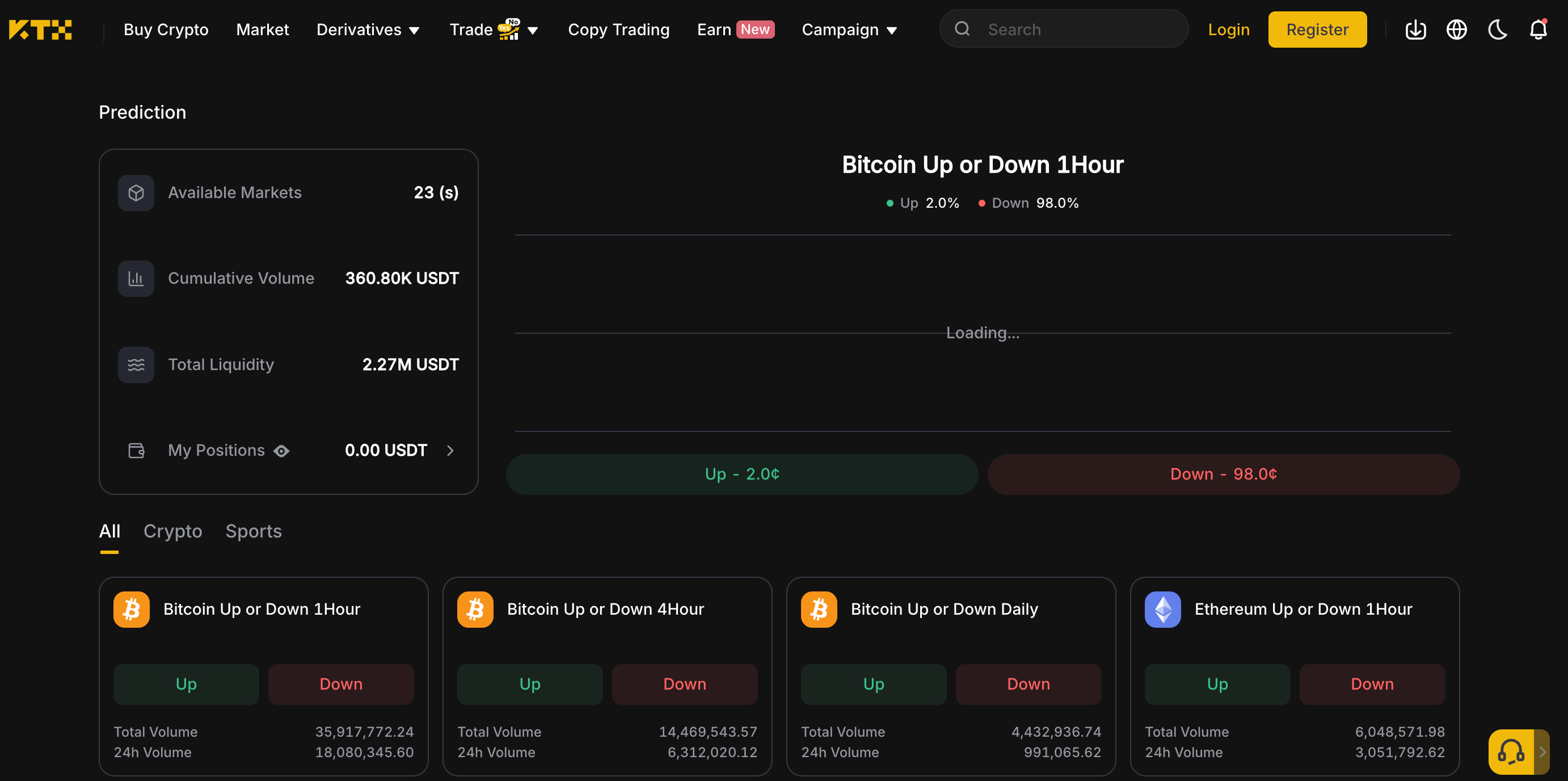
Task: Open the KTX logo home link
Action: click(40, 30)
